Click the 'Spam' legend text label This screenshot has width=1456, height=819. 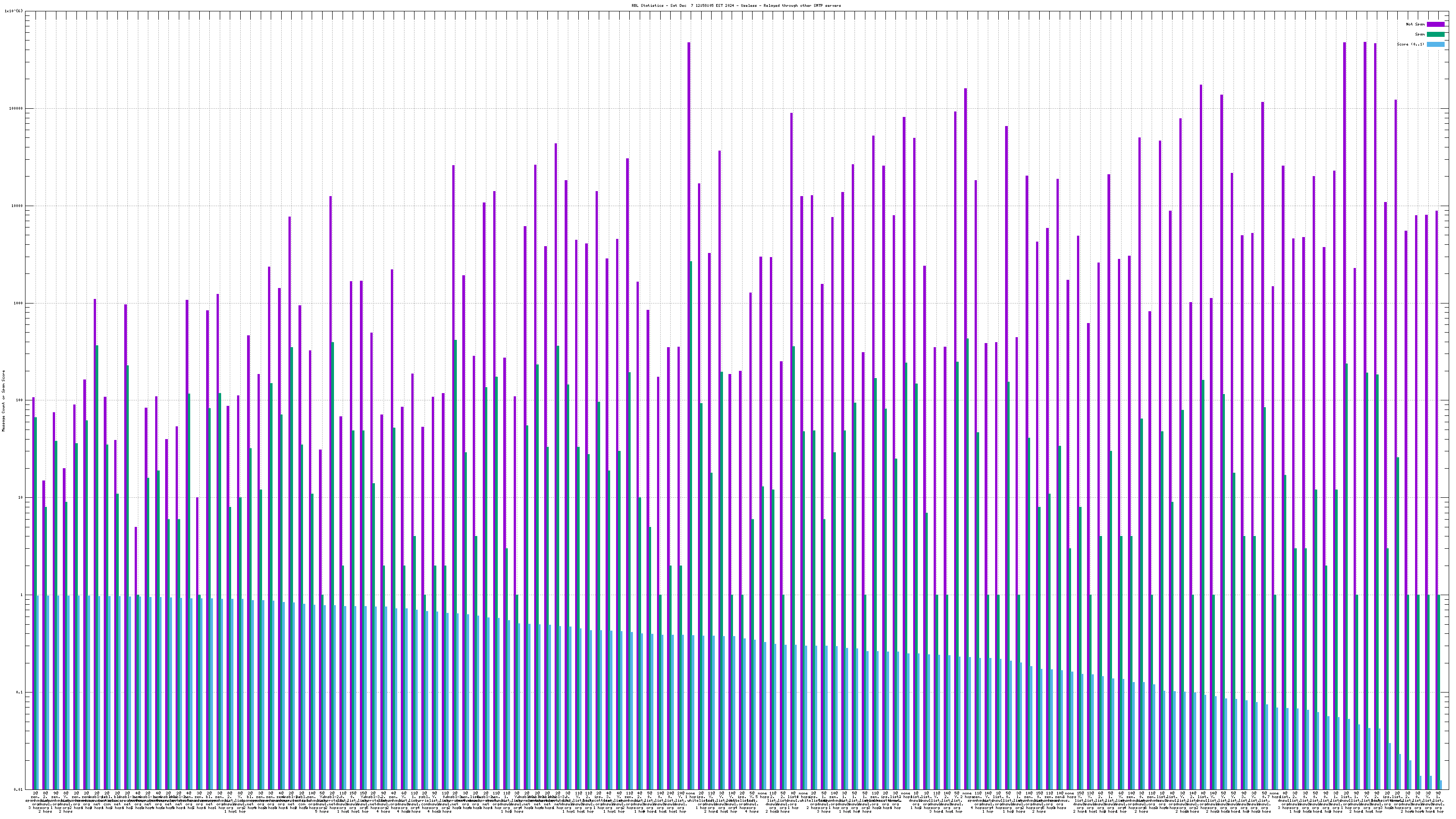pyautogui.click(x=1420, y=35)
